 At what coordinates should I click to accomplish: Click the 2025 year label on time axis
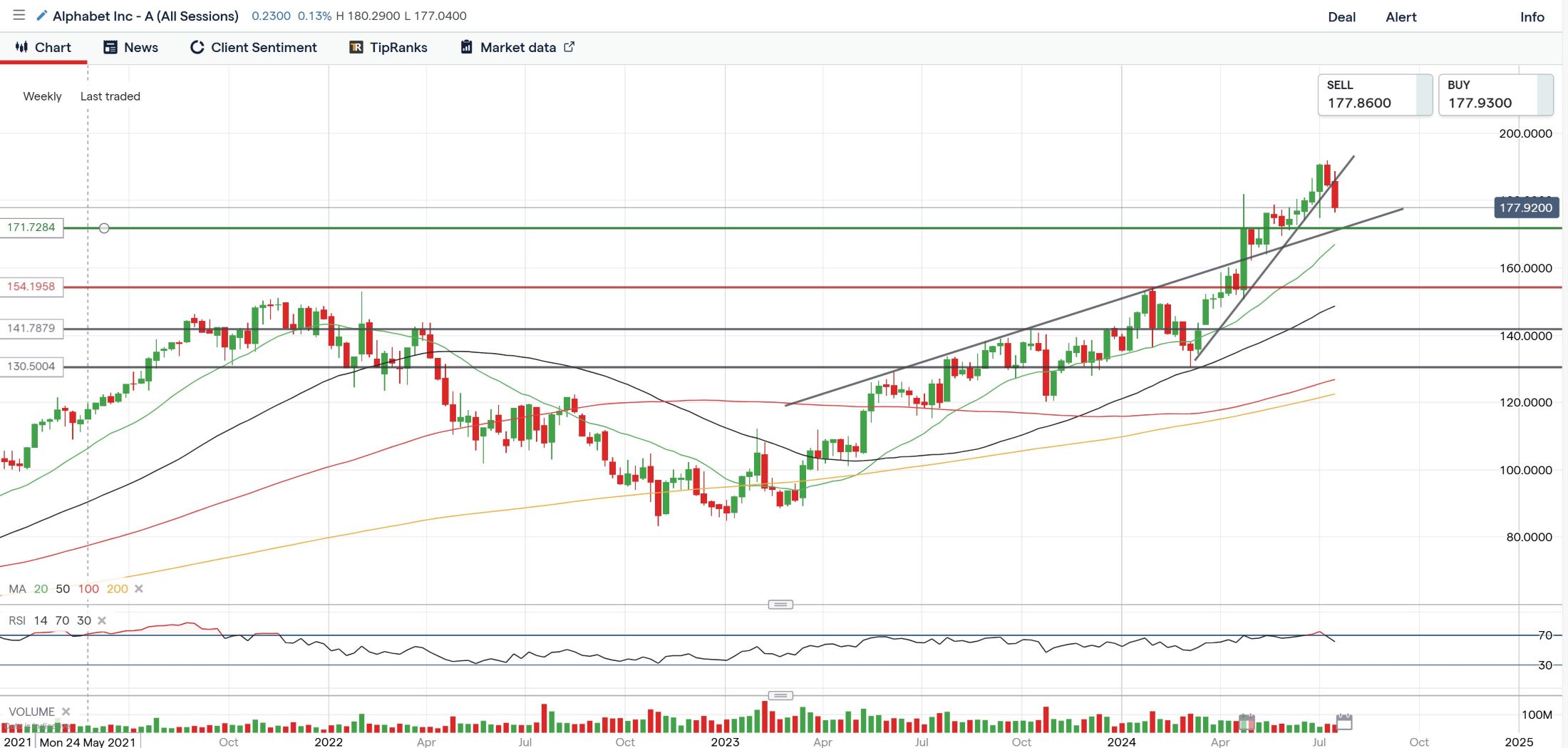[x=1519, y=742]
